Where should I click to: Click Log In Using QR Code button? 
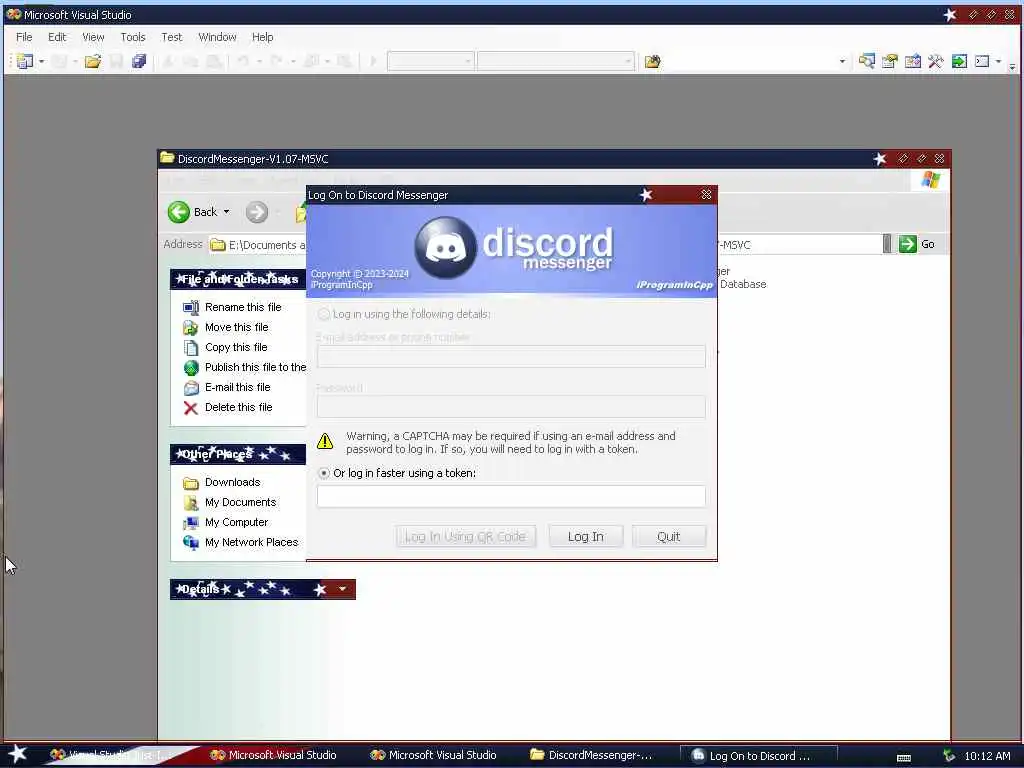[466, 536]
